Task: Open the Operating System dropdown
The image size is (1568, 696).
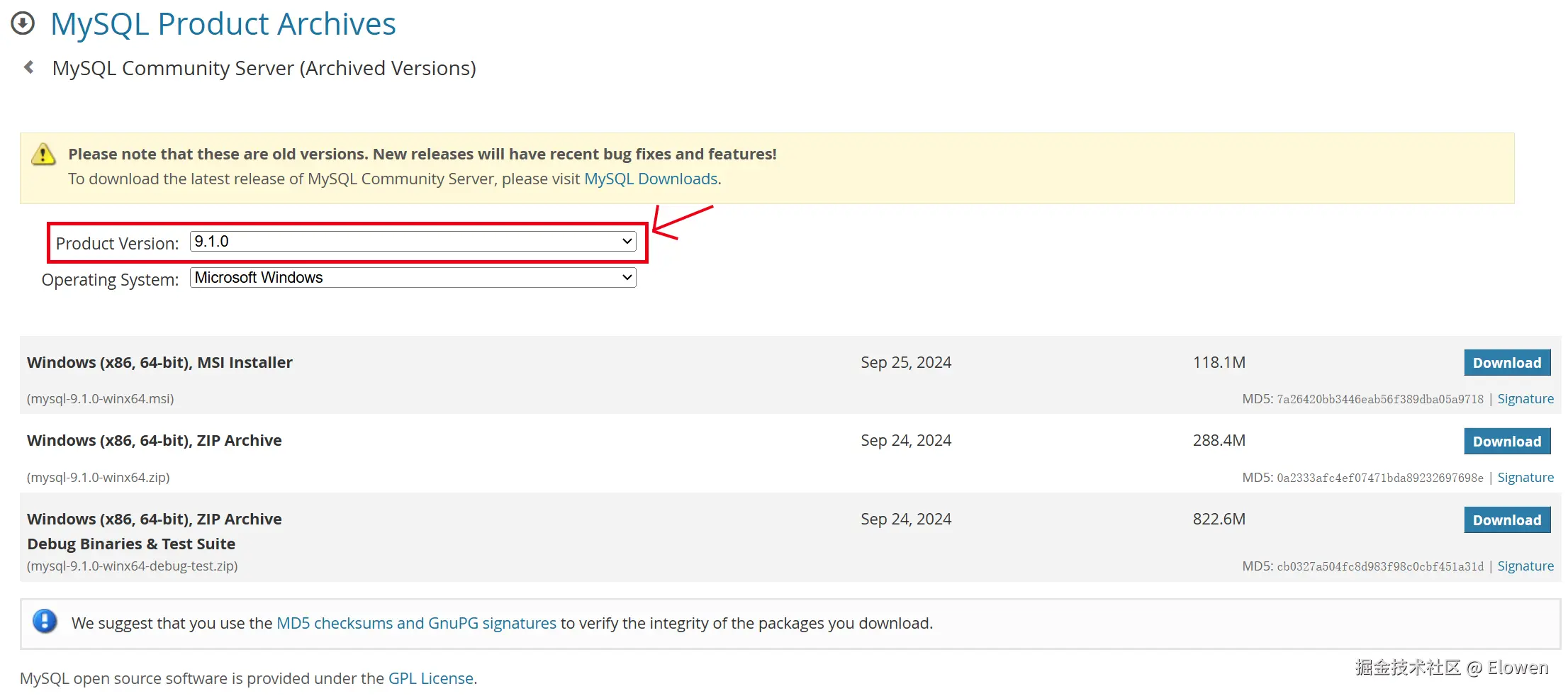Action: (x=413, y=278)
